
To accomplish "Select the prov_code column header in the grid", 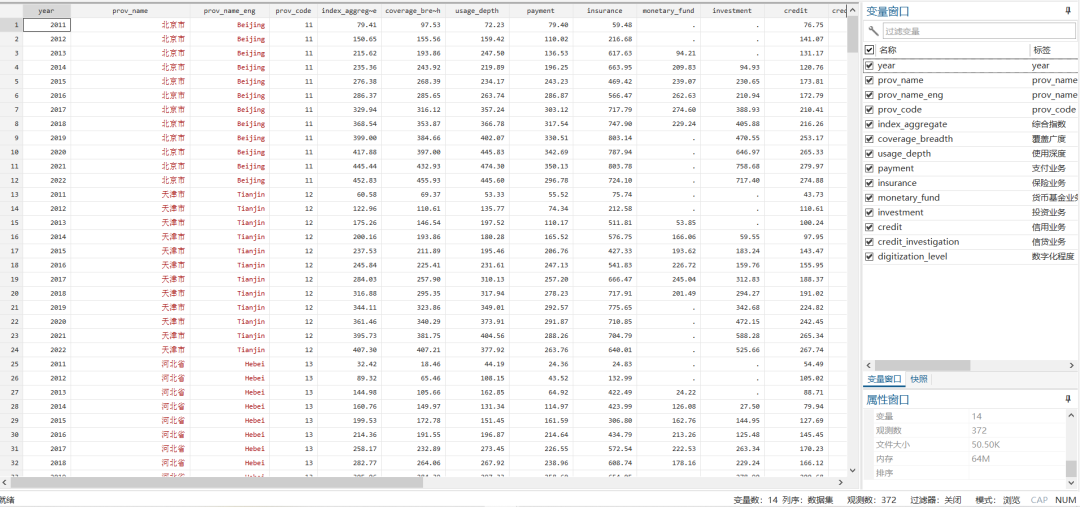I will (x=293, y=11).
